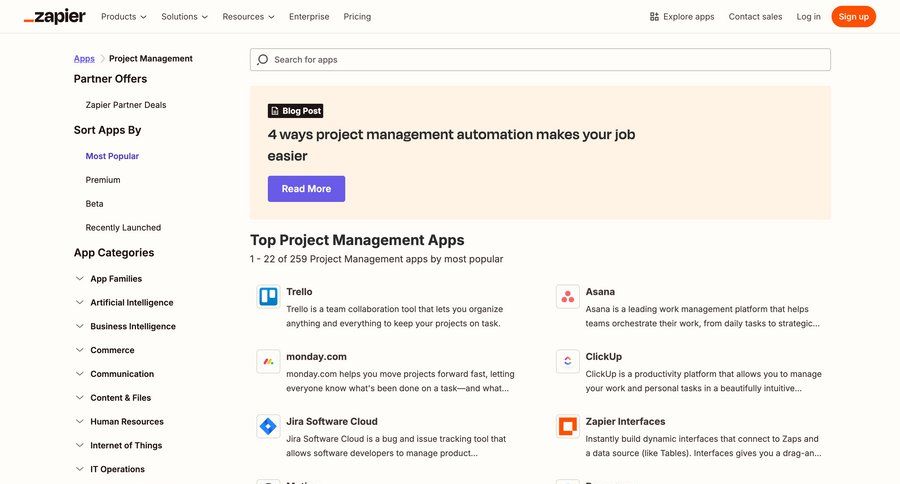
Task: Click the Apps breadcrumb link
Action: 84,59
